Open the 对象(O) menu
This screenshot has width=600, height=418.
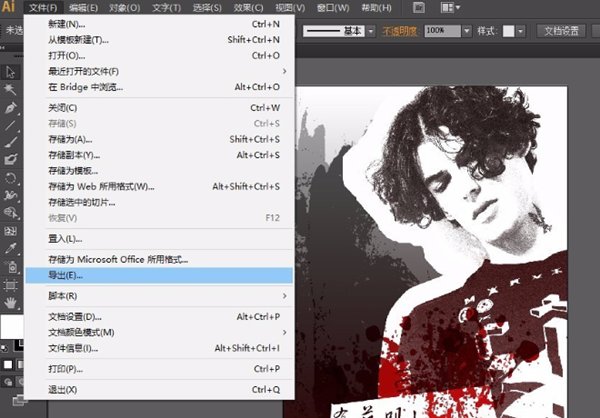coord(124,8)
